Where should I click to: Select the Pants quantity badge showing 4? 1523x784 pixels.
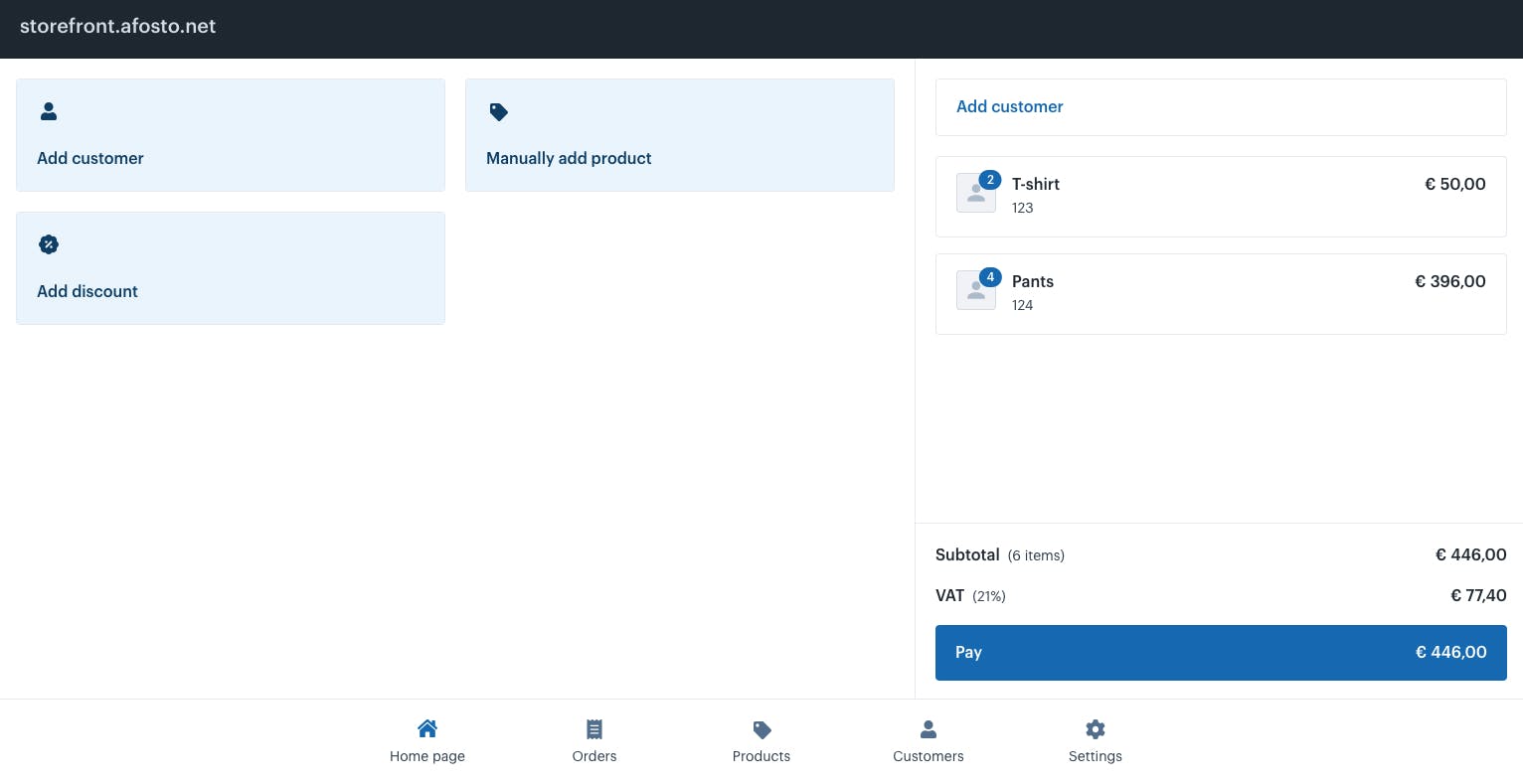pyautogui.click(x=990, y=277)
